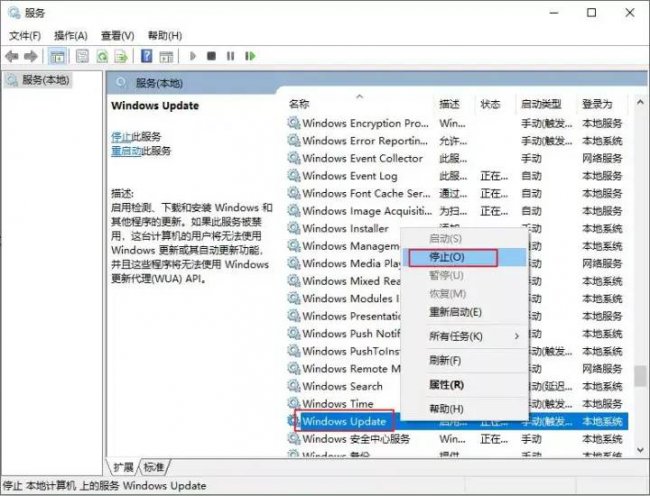Click the gear icon beside Windows Installer

pyautogui.click(x=294, y=228)
